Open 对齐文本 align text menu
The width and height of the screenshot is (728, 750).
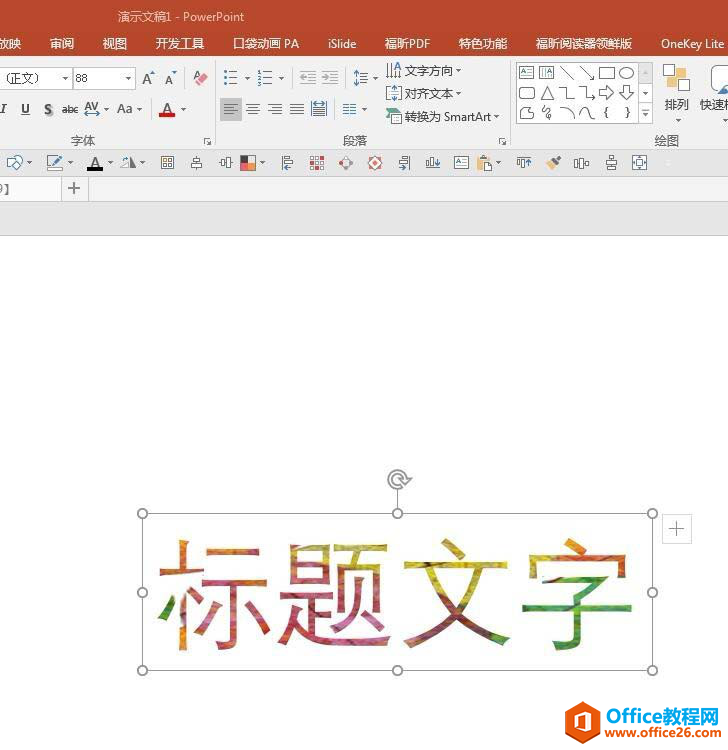coord(424,93)
